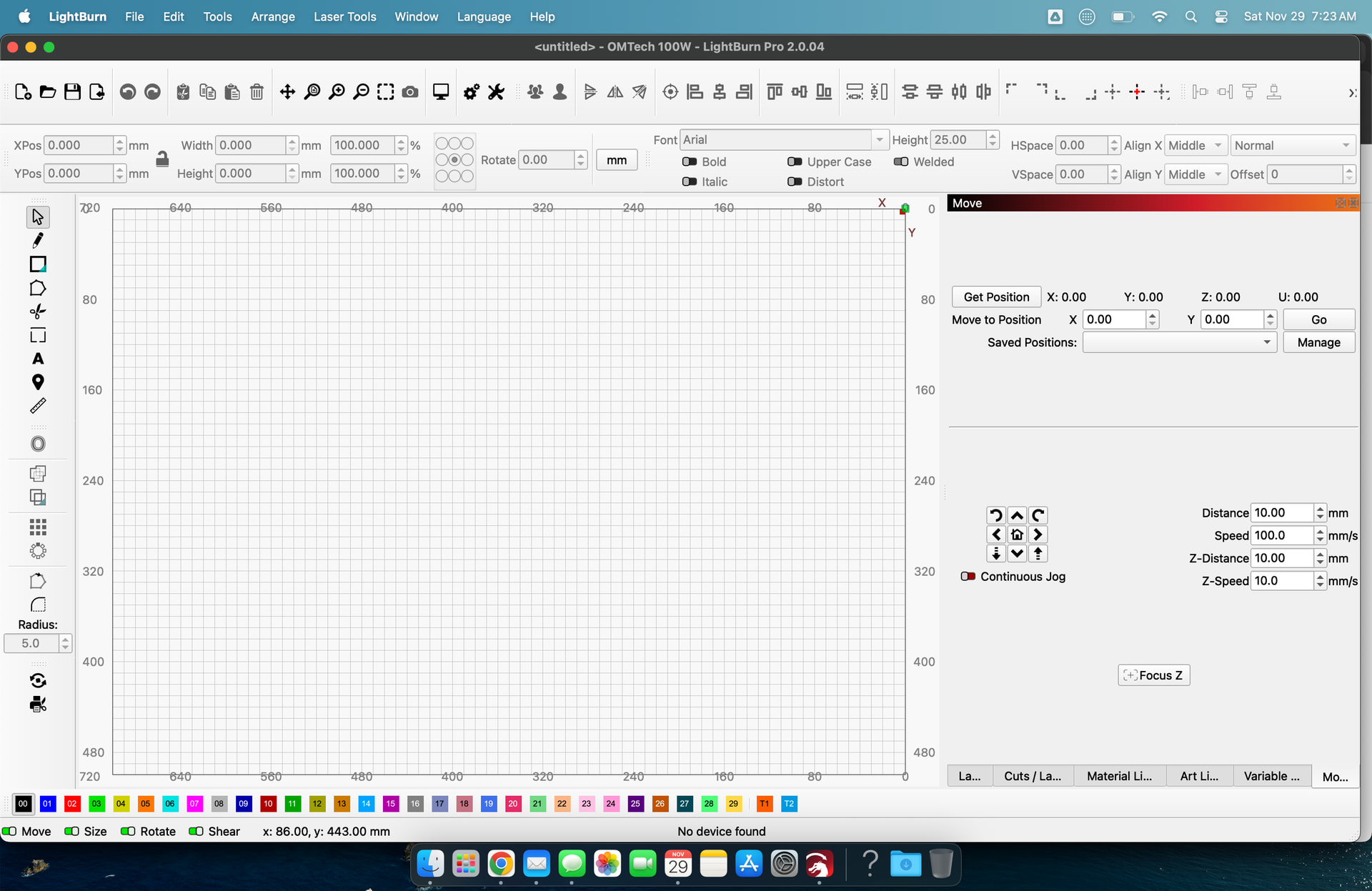
Task: Click the camera capture toolbar icon
Action: (x=410, y=91)
